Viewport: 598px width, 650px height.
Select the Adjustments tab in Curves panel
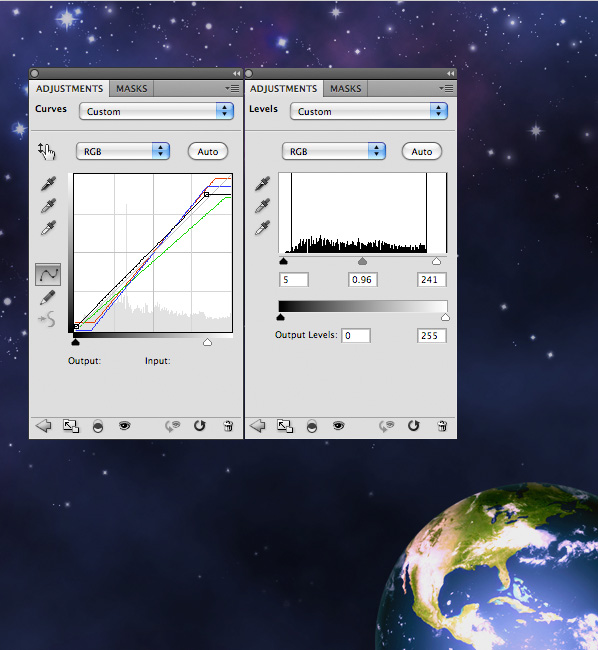pyautogui.click(x=69, y=89)
